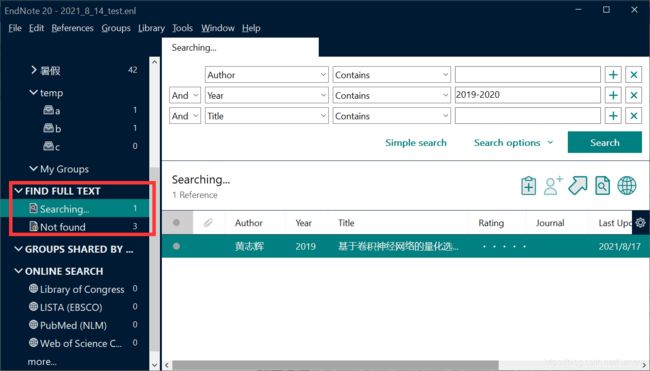Add a search row after Author row
Screen dimensions: 650x371
(x=613, y=75)
